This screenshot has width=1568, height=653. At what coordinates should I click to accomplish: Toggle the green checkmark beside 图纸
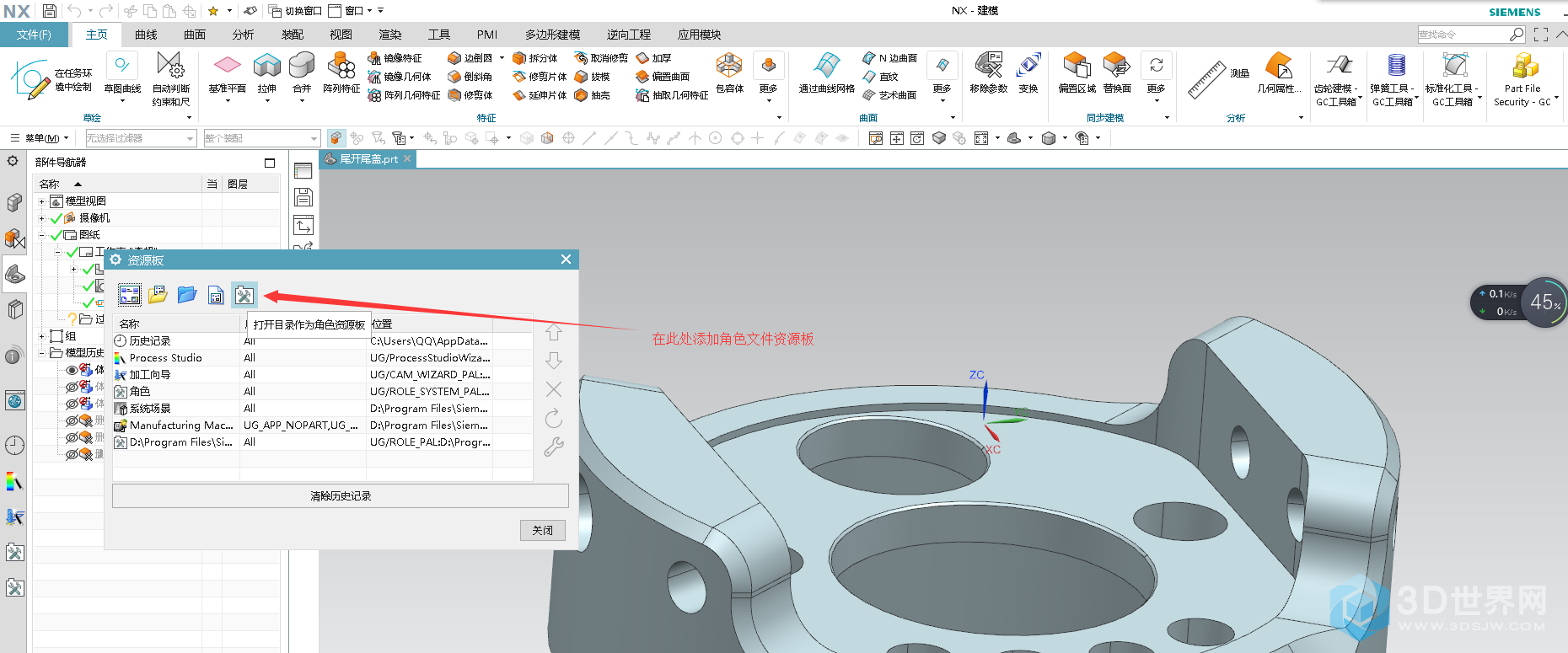point(56,235)
